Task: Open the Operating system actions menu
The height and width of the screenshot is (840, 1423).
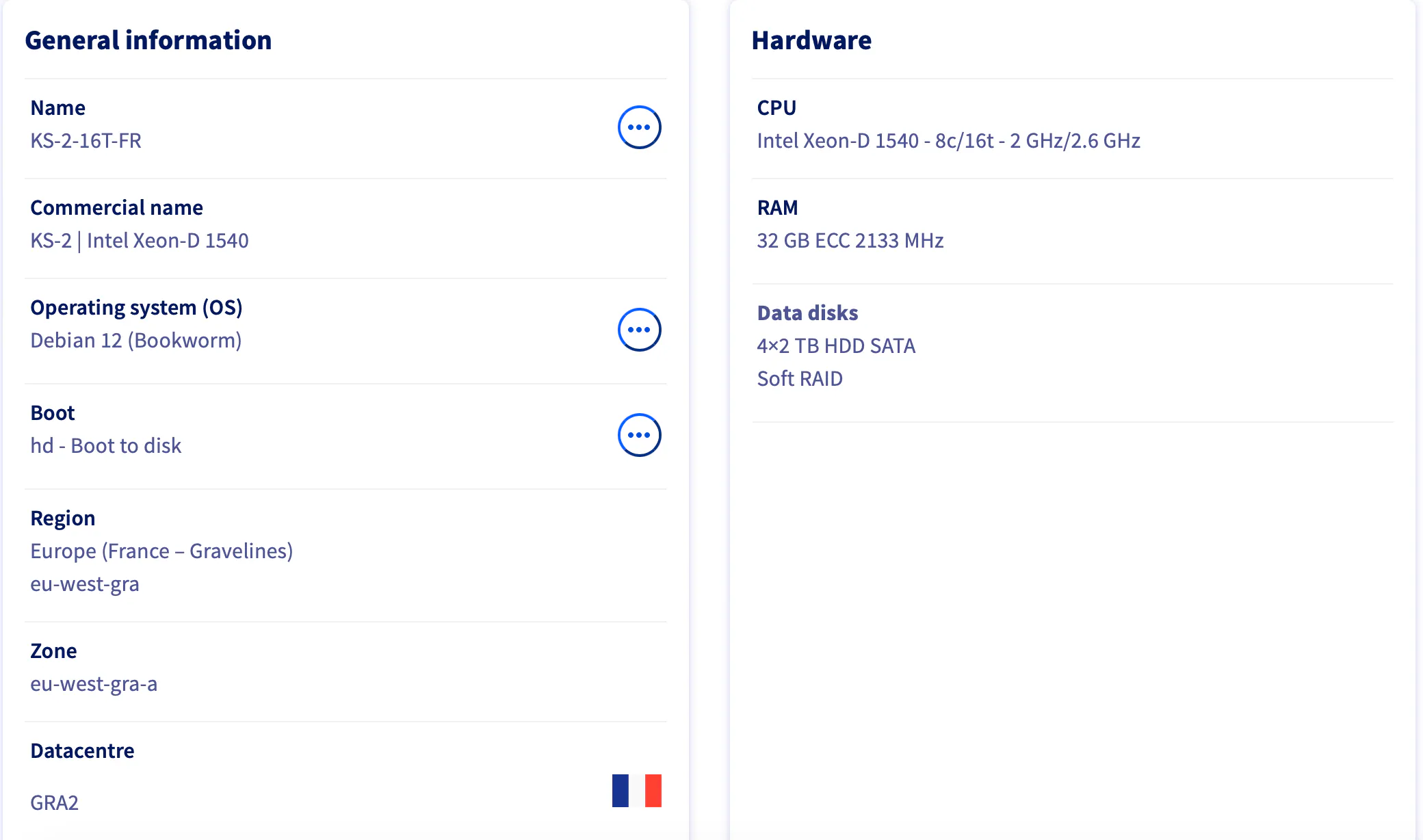Action: point(639,330)
